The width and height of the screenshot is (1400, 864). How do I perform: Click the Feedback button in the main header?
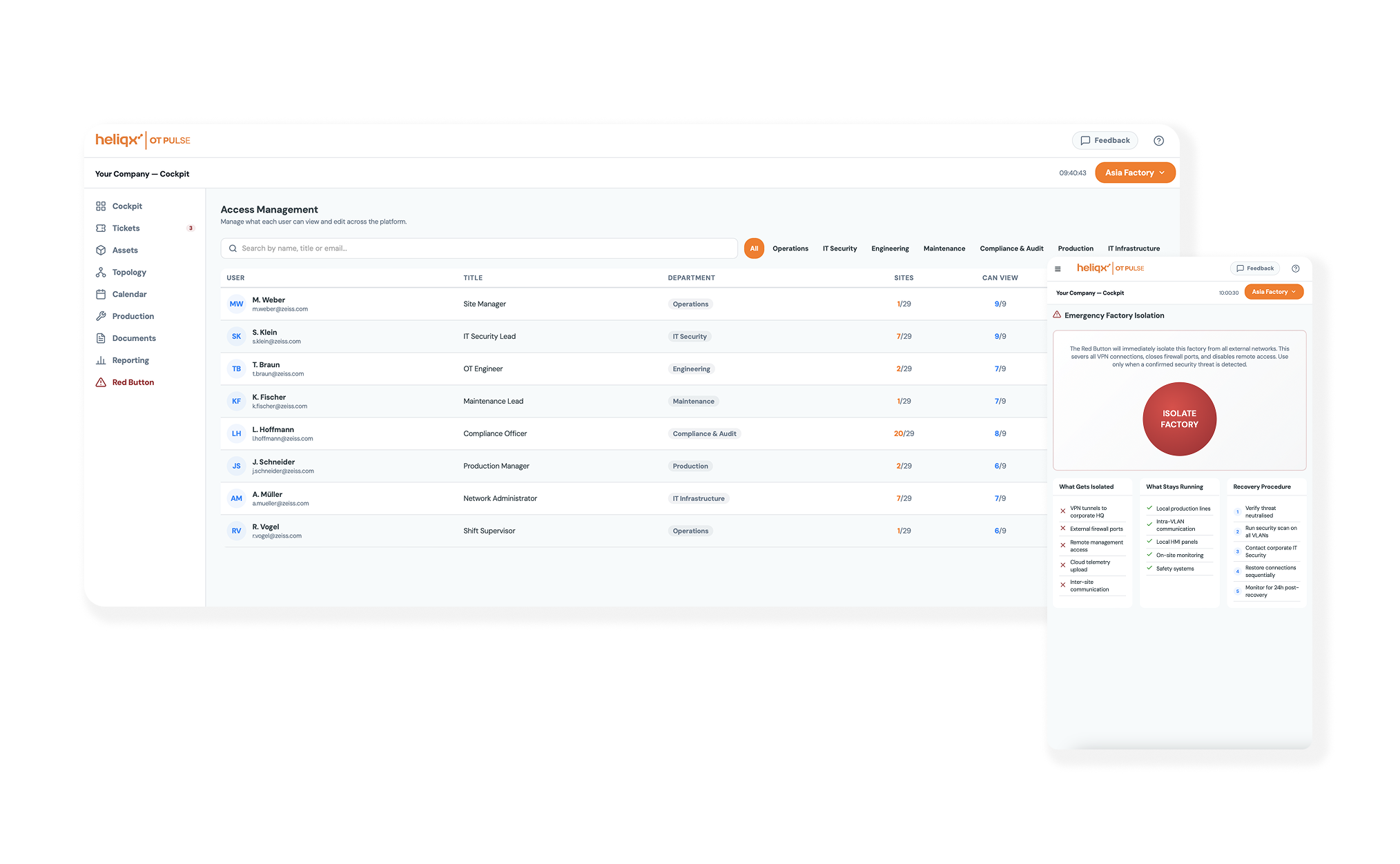[x=1105, y=141]
